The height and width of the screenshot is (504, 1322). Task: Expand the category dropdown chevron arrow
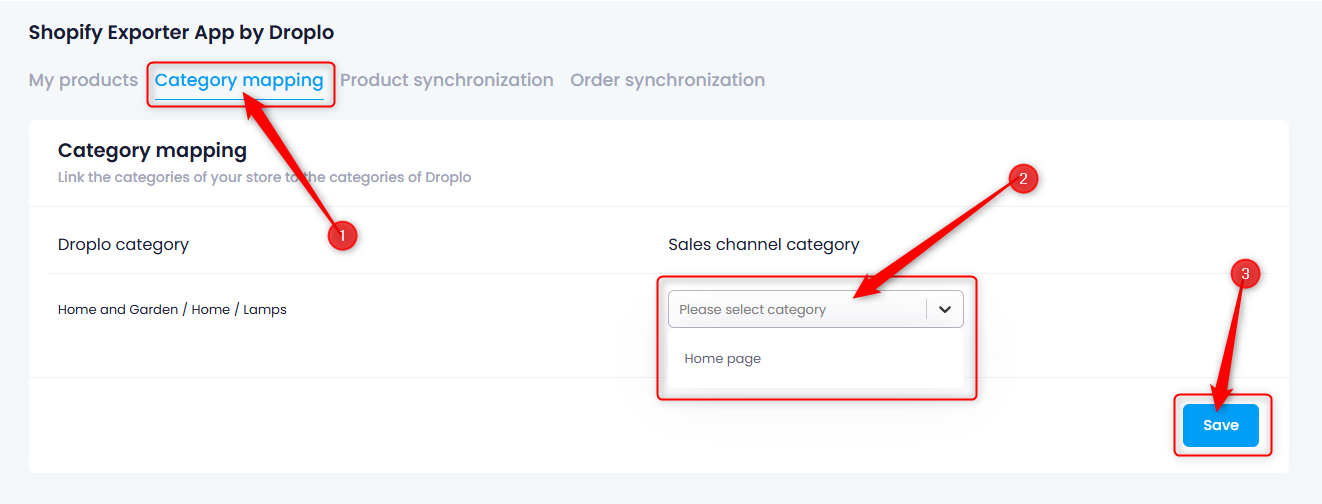945,309
